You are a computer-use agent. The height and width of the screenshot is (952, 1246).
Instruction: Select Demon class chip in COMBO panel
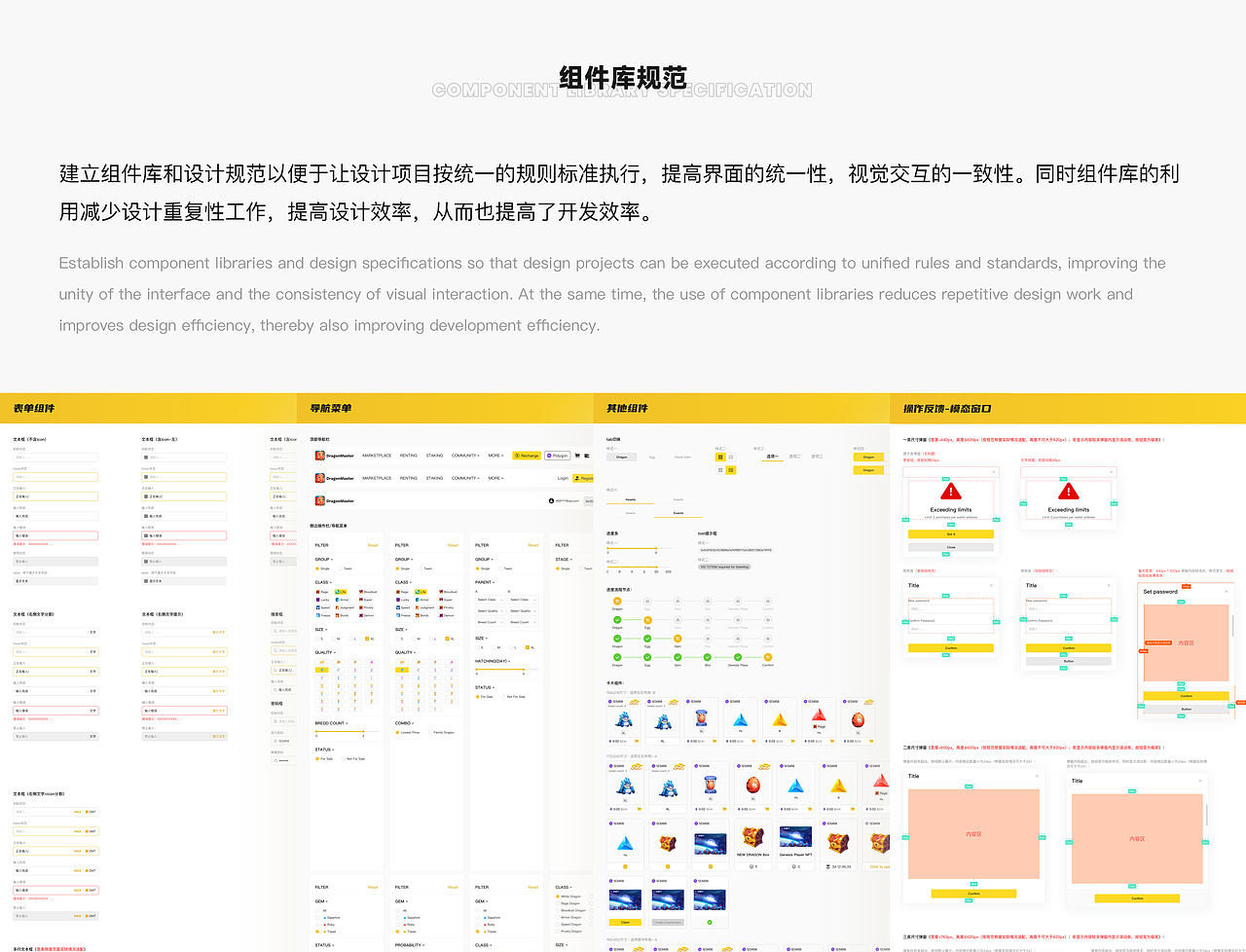449,615
